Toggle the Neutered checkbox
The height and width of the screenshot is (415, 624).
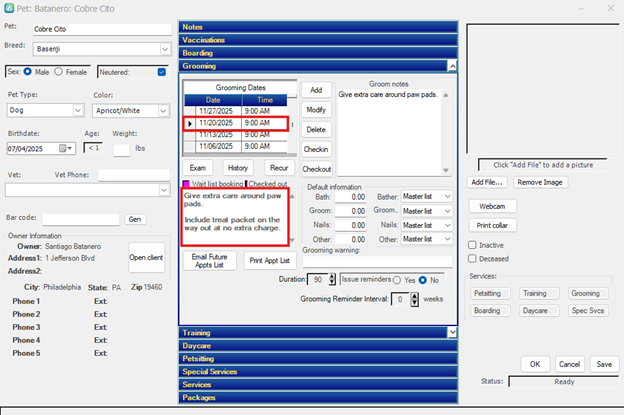(162, 72)
